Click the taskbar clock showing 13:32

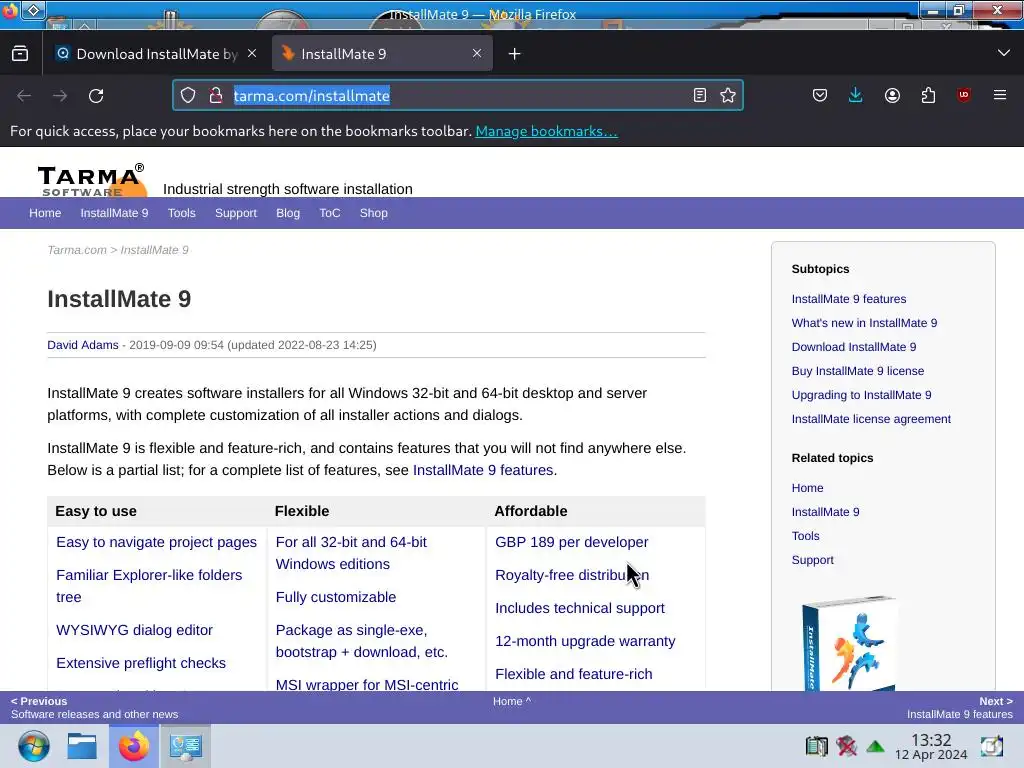click(931, 746)
